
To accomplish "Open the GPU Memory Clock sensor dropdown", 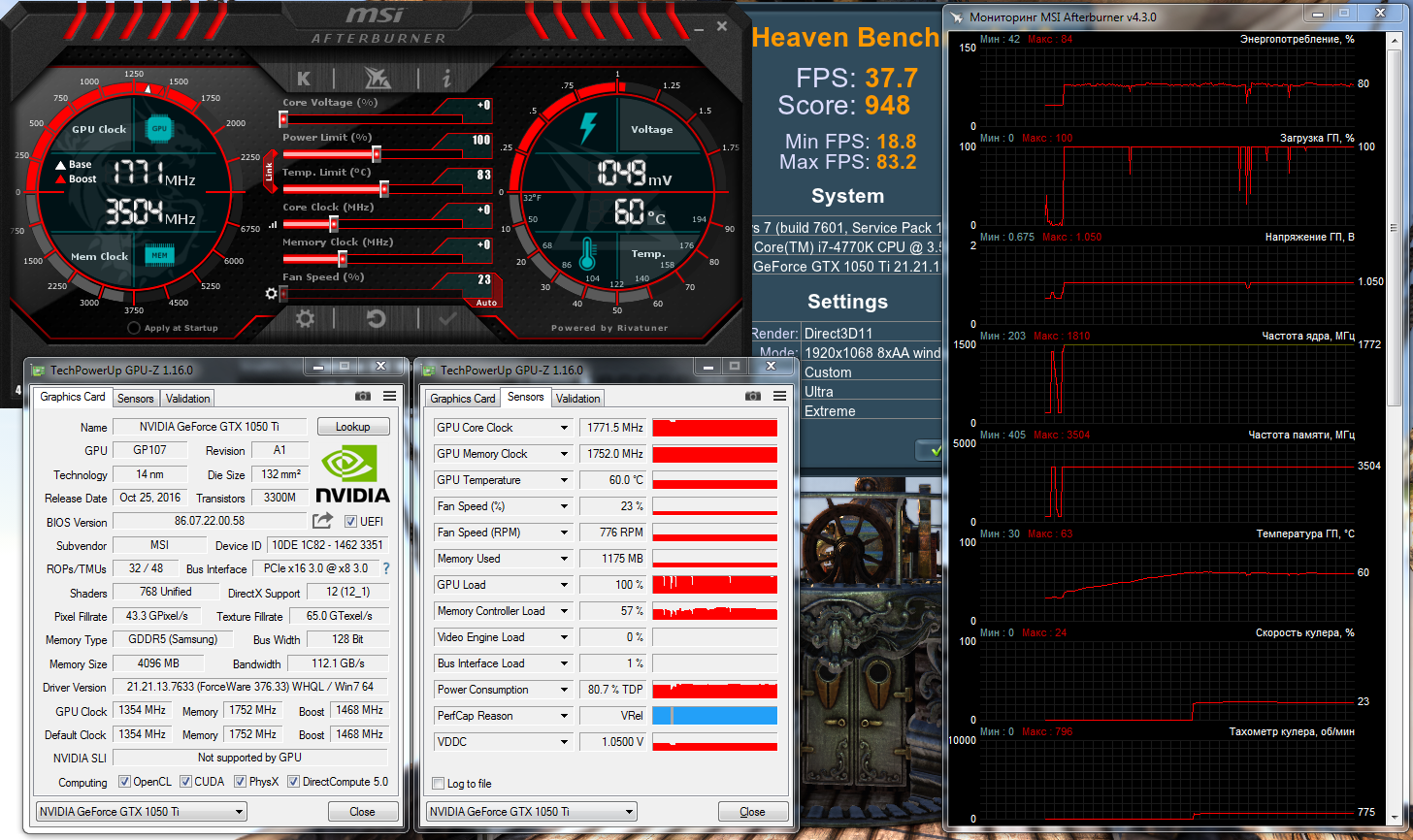I will coord(563,454).
